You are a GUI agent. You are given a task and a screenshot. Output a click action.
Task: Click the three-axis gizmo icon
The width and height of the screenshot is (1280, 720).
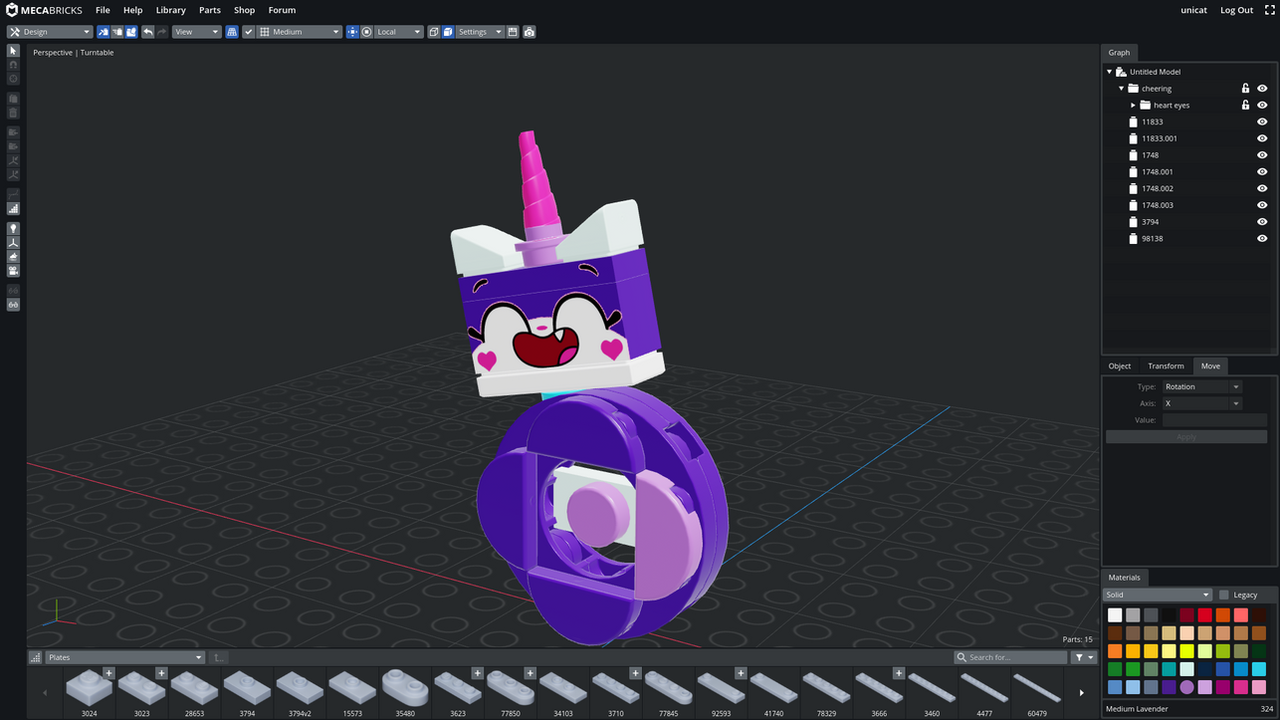pyautogui.click(x=13, y=243)
